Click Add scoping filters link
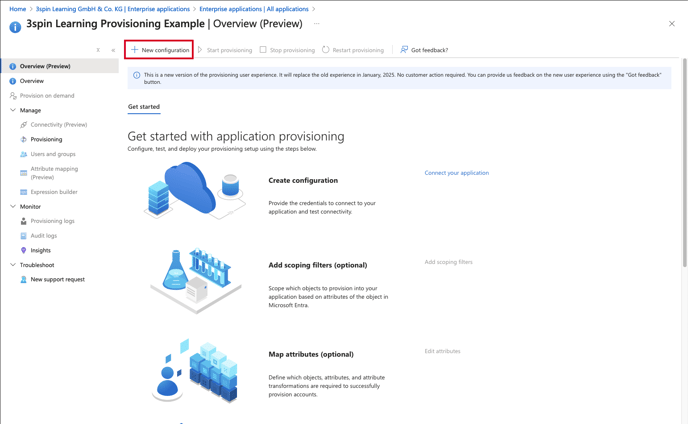 click(x=448, y=262)
